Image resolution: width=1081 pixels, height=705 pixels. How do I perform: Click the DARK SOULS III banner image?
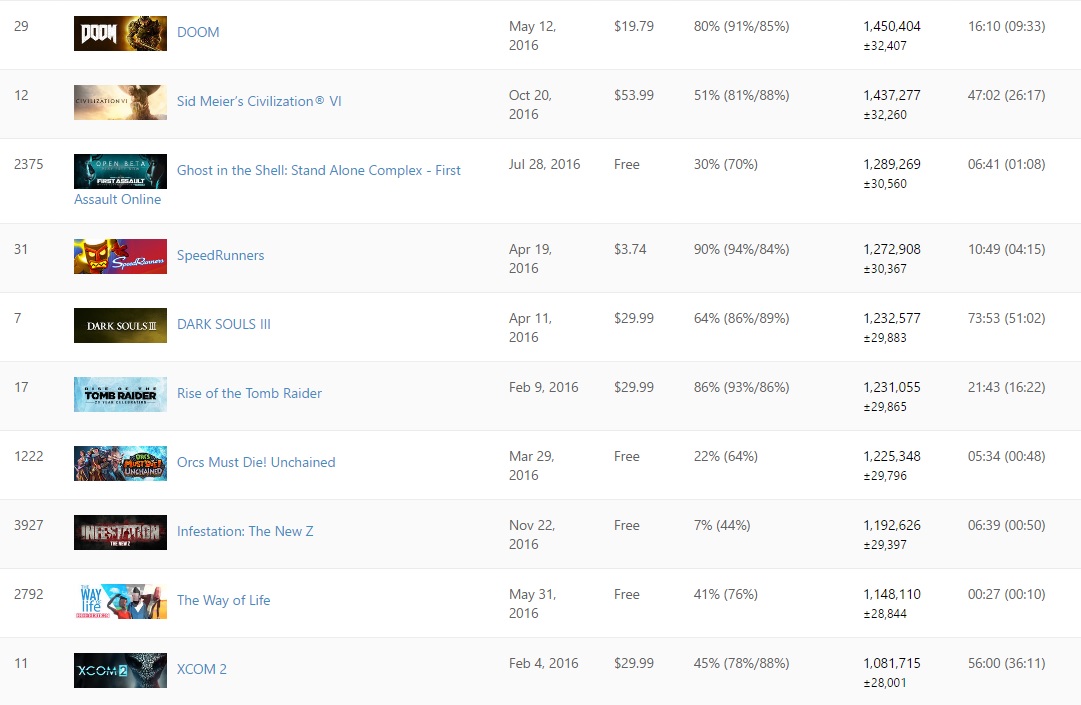pos(120,325)
